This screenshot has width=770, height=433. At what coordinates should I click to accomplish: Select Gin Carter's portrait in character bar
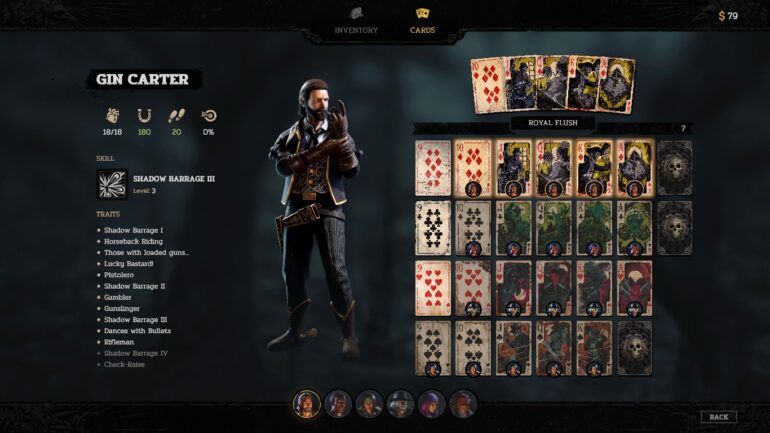click(306, 404)
